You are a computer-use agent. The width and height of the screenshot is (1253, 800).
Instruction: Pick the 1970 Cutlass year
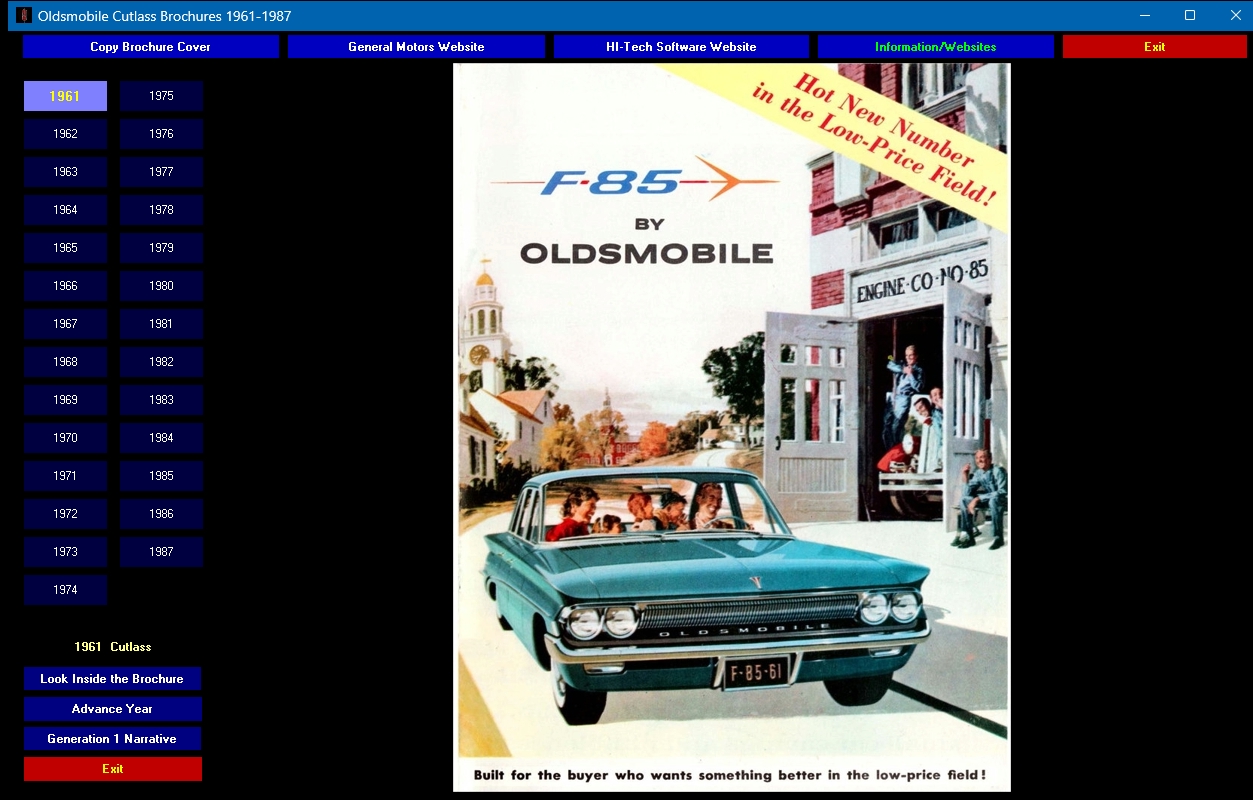pos(65,438)
